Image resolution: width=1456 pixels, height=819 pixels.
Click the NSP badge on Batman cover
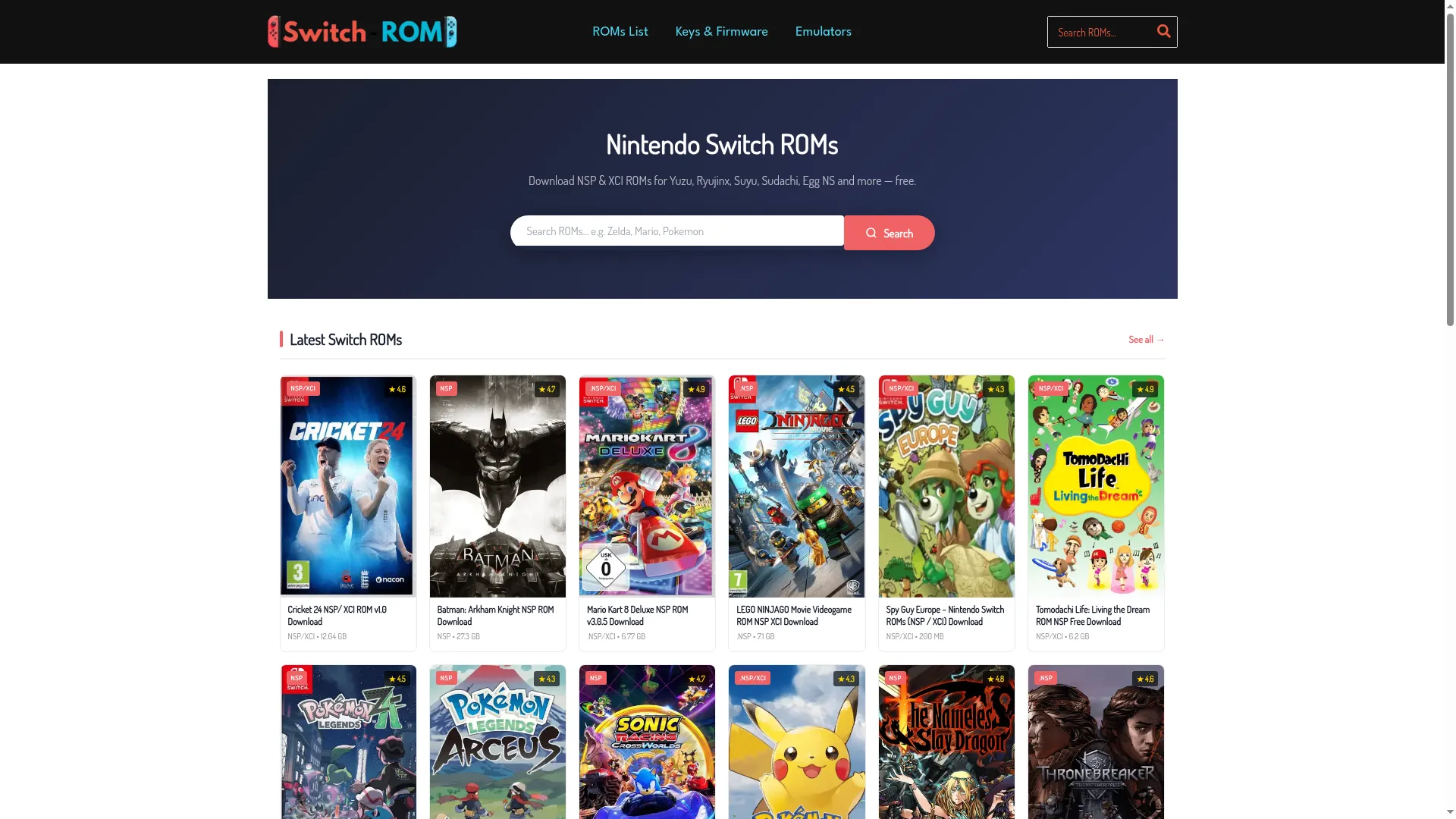[446, 388]
